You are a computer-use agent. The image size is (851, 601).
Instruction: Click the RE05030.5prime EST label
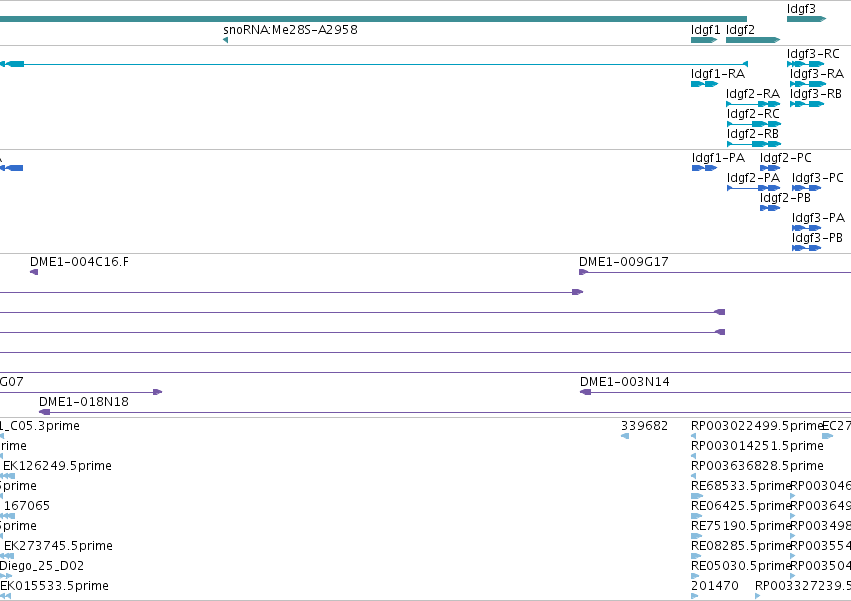[740, 566]
